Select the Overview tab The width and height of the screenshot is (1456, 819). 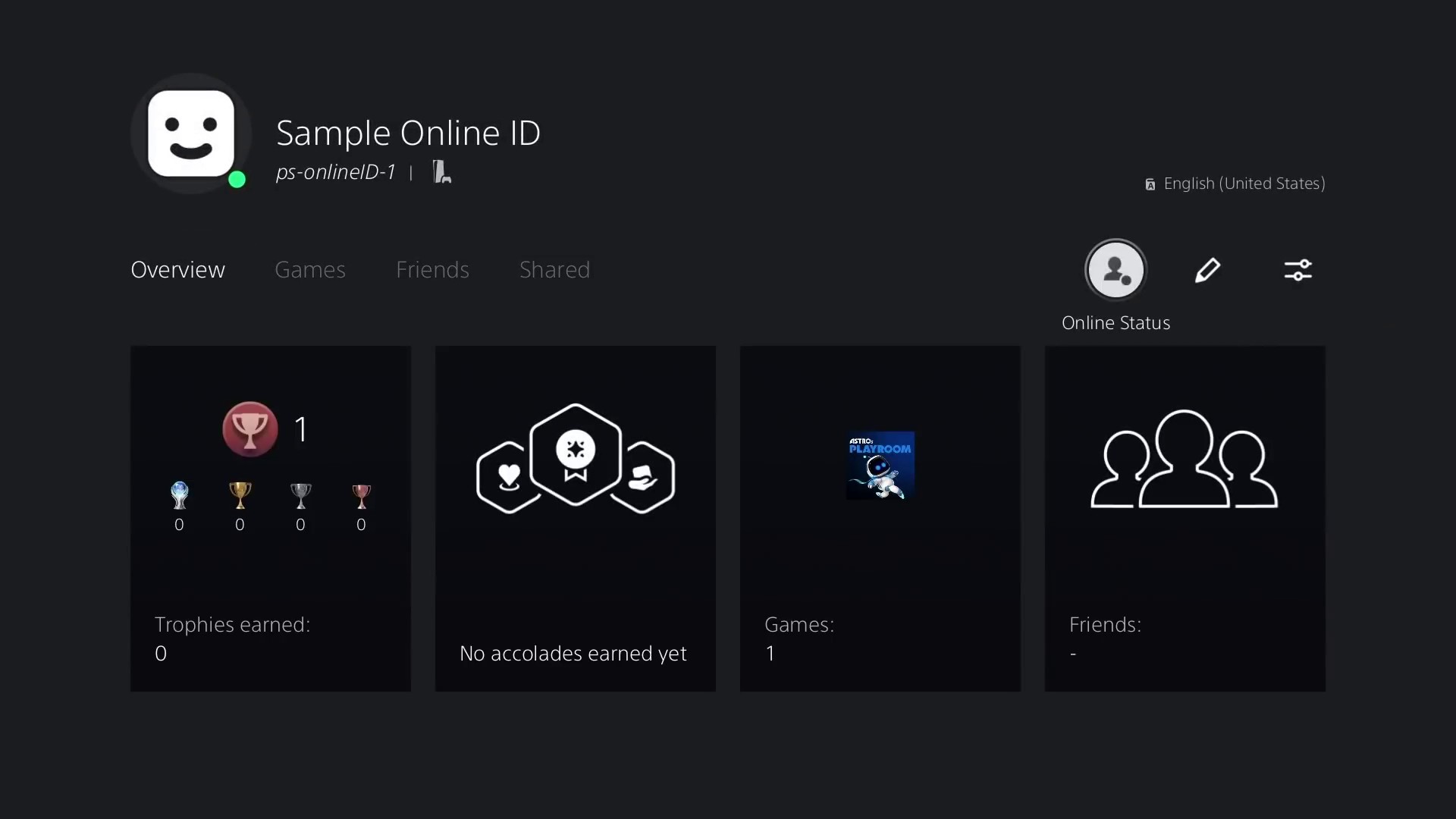click(177, 270)
